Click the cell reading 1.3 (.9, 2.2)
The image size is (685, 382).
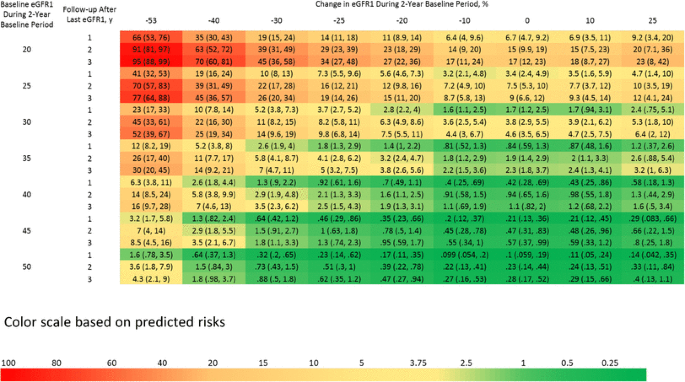coord(277,182)
